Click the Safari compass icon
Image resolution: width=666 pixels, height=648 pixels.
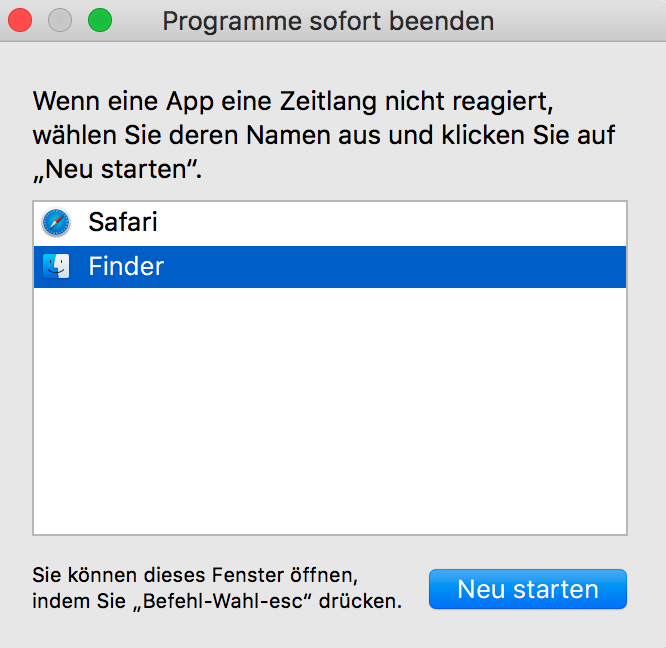[x=56, y=222]
